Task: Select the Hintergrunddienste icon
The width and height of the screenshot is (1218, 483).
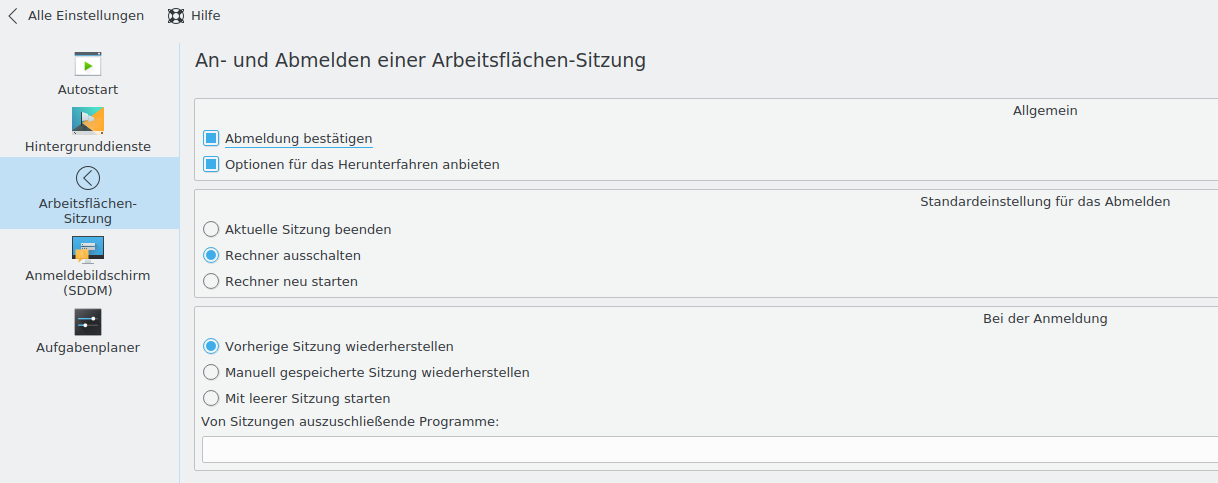Action: coord(88,121)
